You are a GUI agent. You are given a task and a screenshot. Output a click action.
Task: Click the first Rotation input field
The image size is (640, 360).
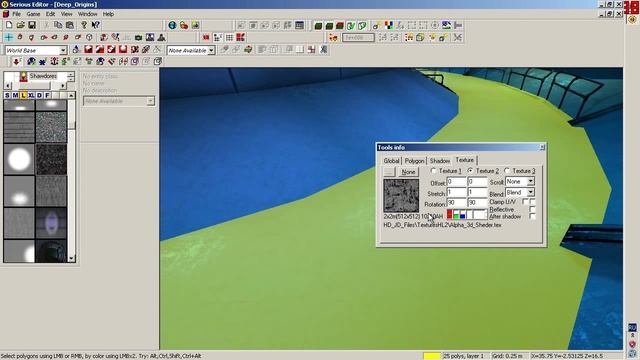[x=456, y=202]
